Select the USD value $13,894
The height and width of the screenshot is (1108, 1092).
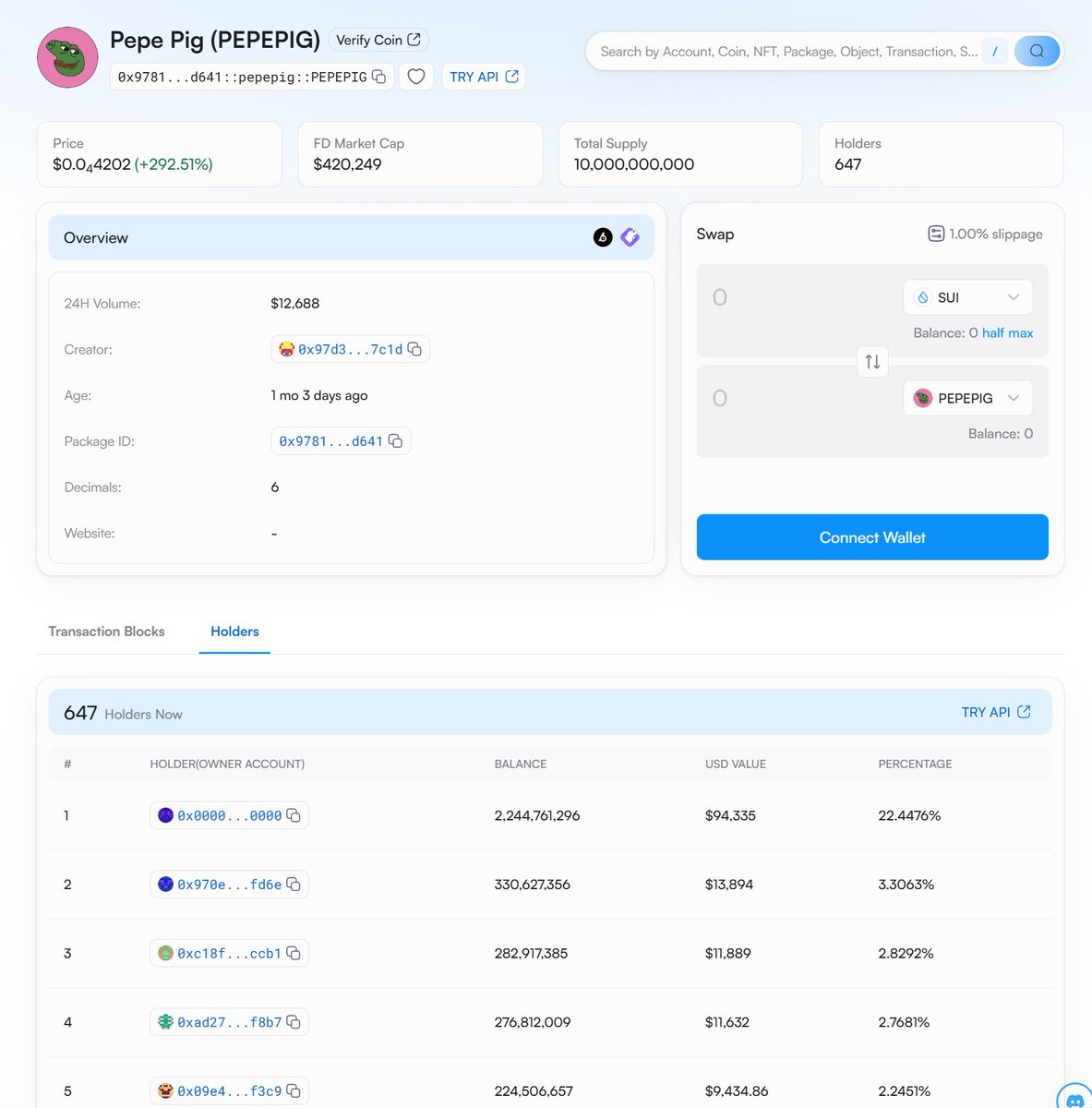pos(729,885)
